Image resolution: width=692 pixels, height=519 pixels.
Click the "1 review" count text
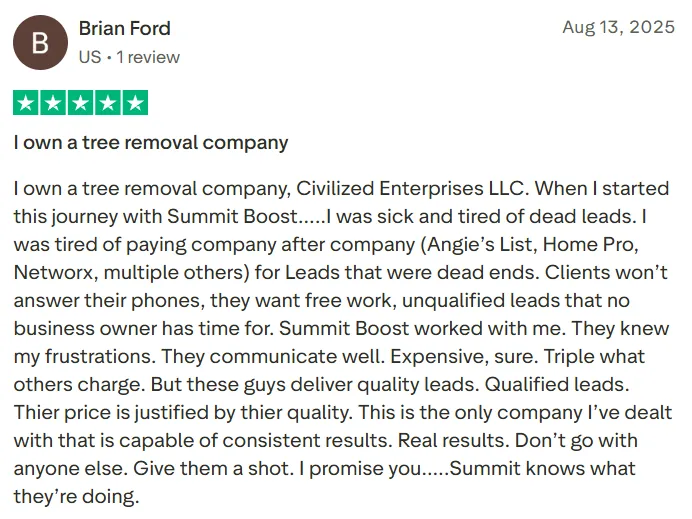pyautogui.click(x=148, y=57)
